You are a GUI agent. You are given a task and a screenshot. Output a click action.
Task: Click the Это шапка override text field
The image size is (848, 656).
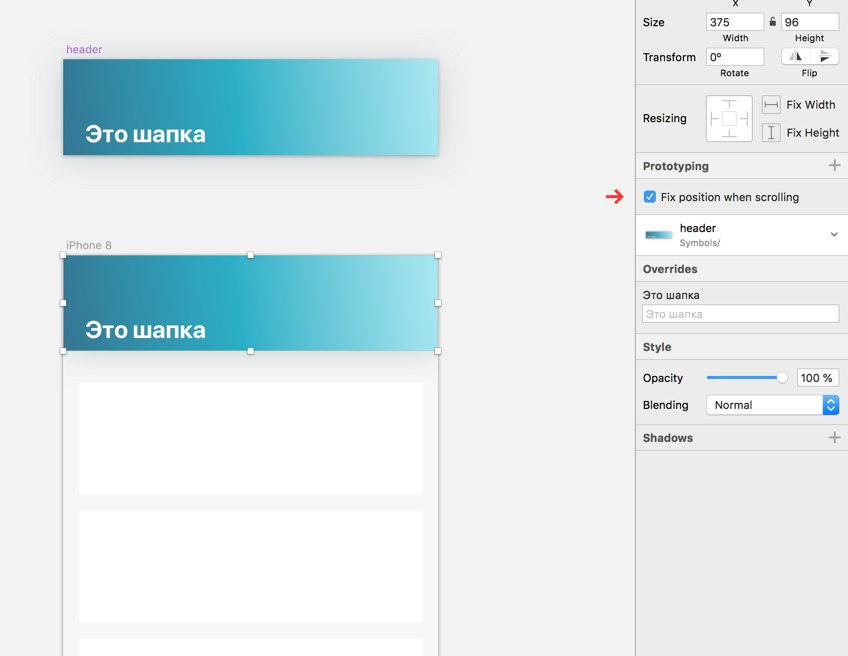click(x=740, y=314)
